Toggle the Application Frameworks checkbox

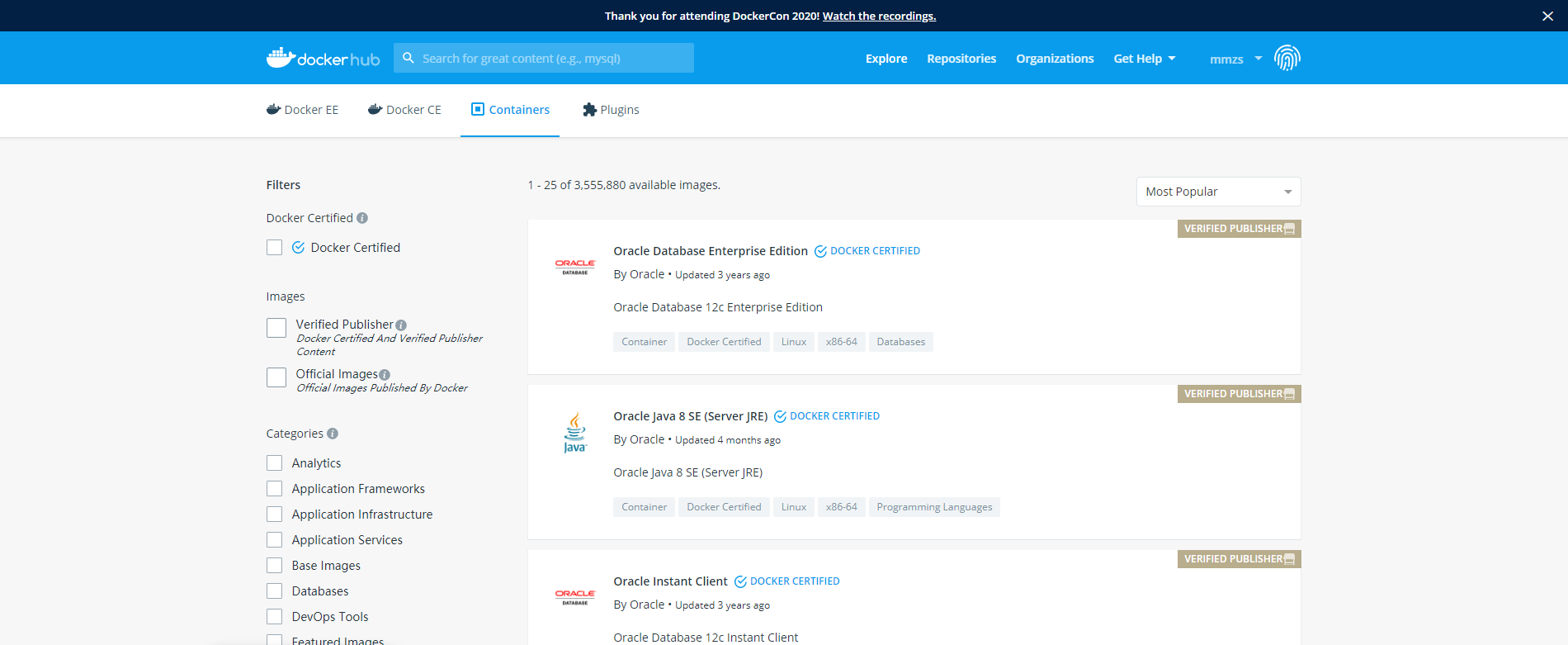pyautogui.click(x=275, y=489)
